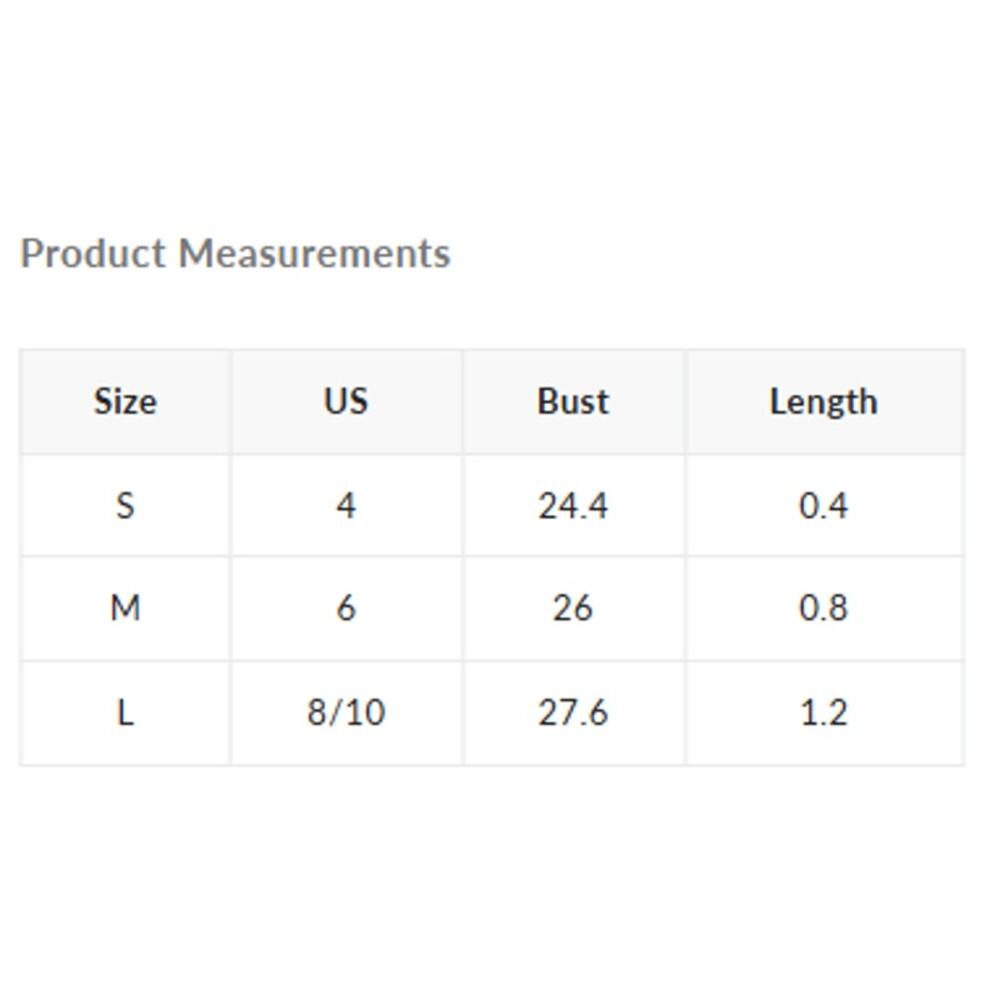Click the number 10 in the 8/10 cell
This screenshot has height=1000, width=1000.
click(364, 713)
